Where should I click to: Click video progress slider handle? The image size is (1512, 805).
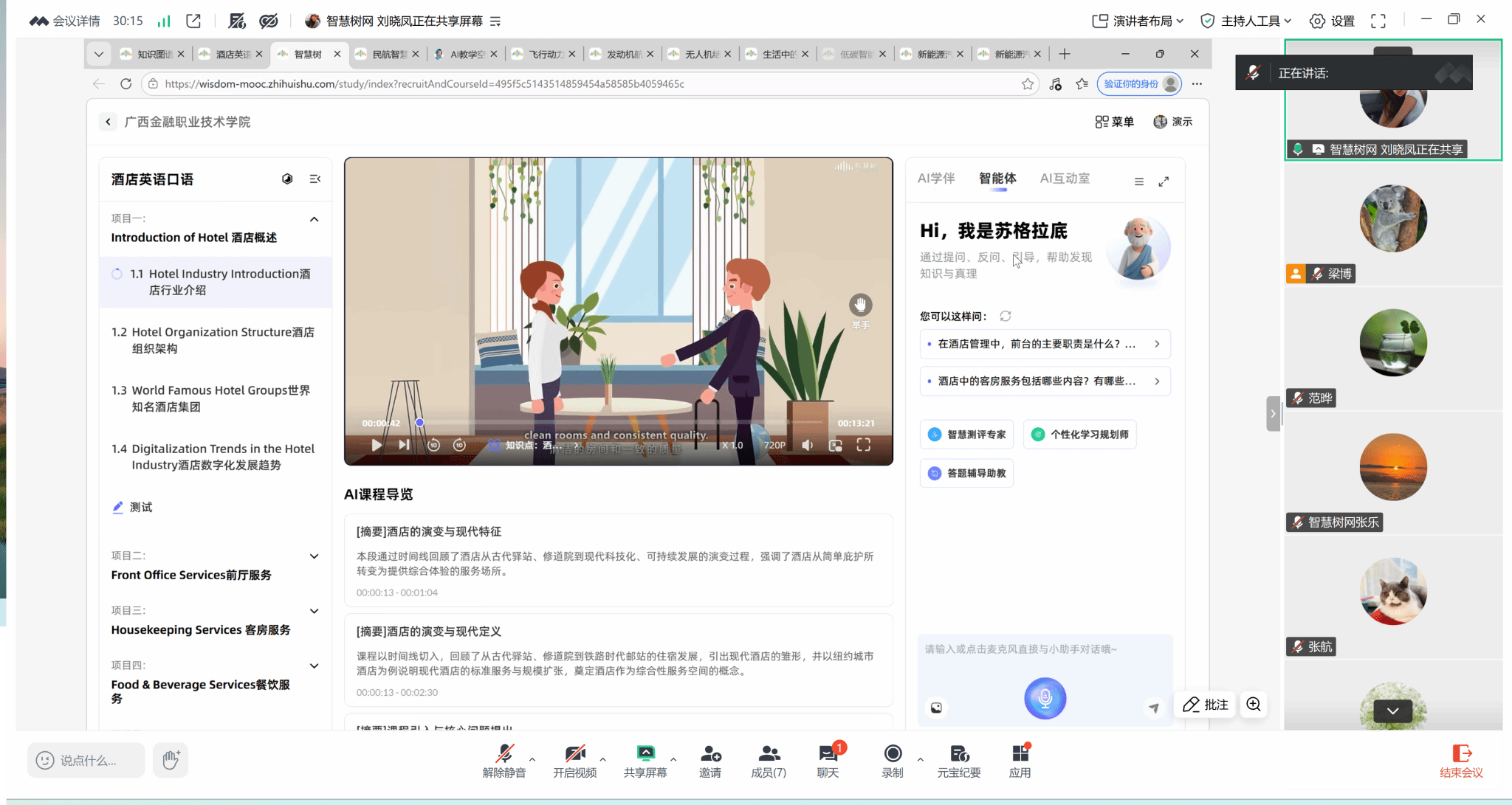point(419,423)
